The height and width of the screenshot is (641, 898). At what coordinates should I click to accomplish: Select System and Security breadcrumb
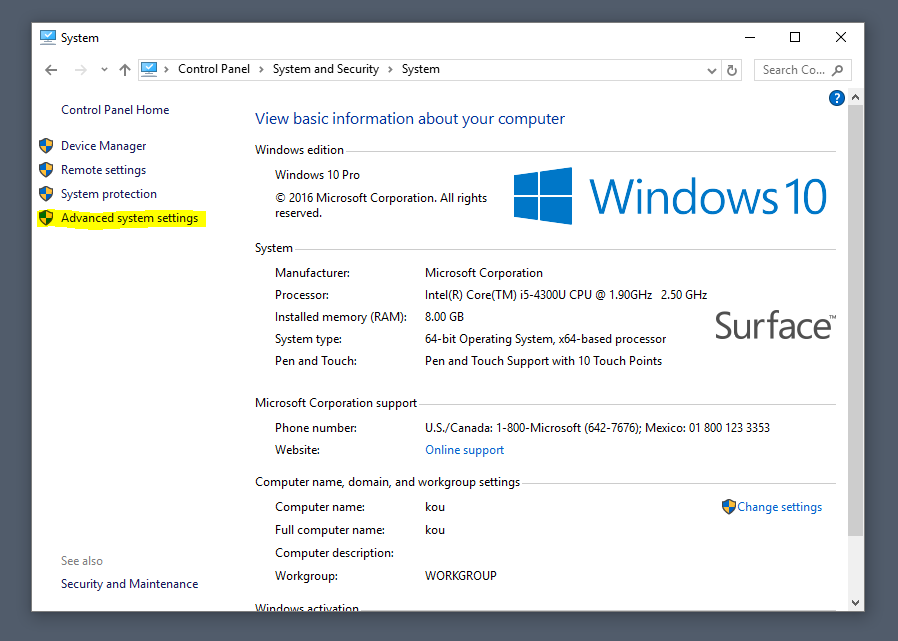(326, 69)
